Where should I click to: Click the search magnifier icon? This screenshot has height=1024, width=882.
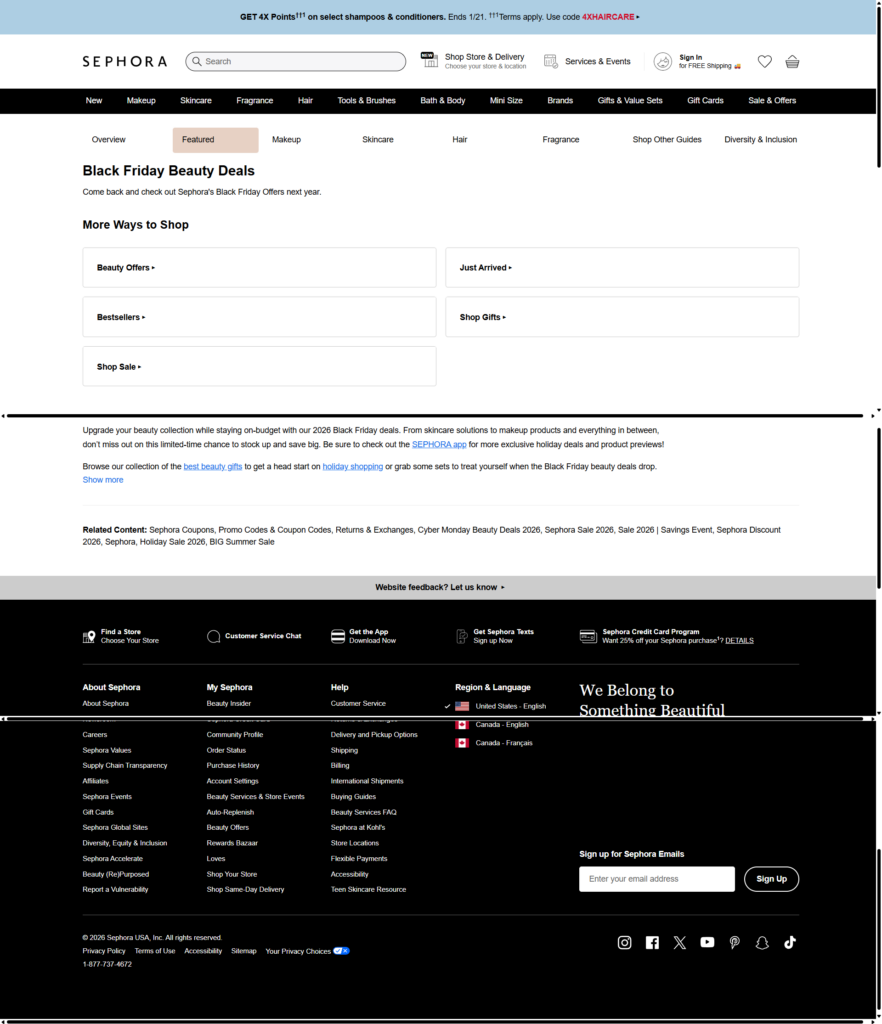tap(197, 61)
